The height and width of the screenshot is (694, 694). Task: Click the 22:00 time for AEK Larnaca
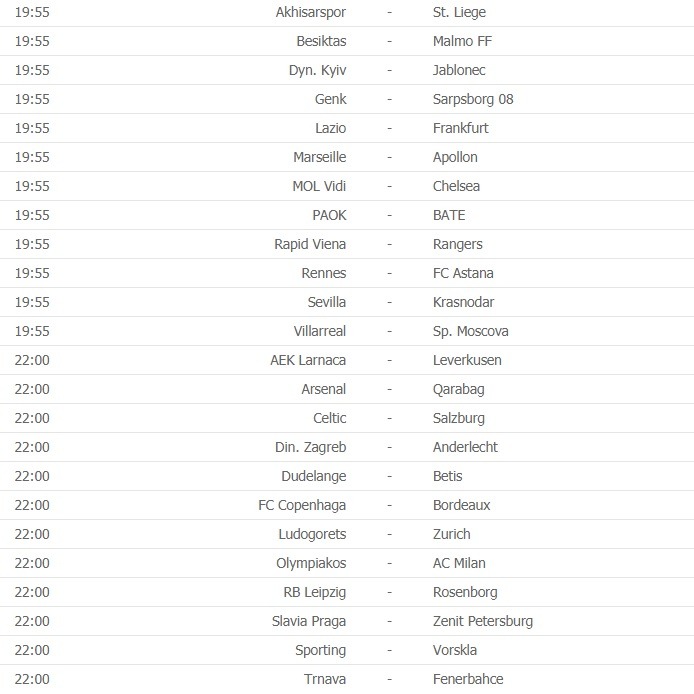click(32, 360)
